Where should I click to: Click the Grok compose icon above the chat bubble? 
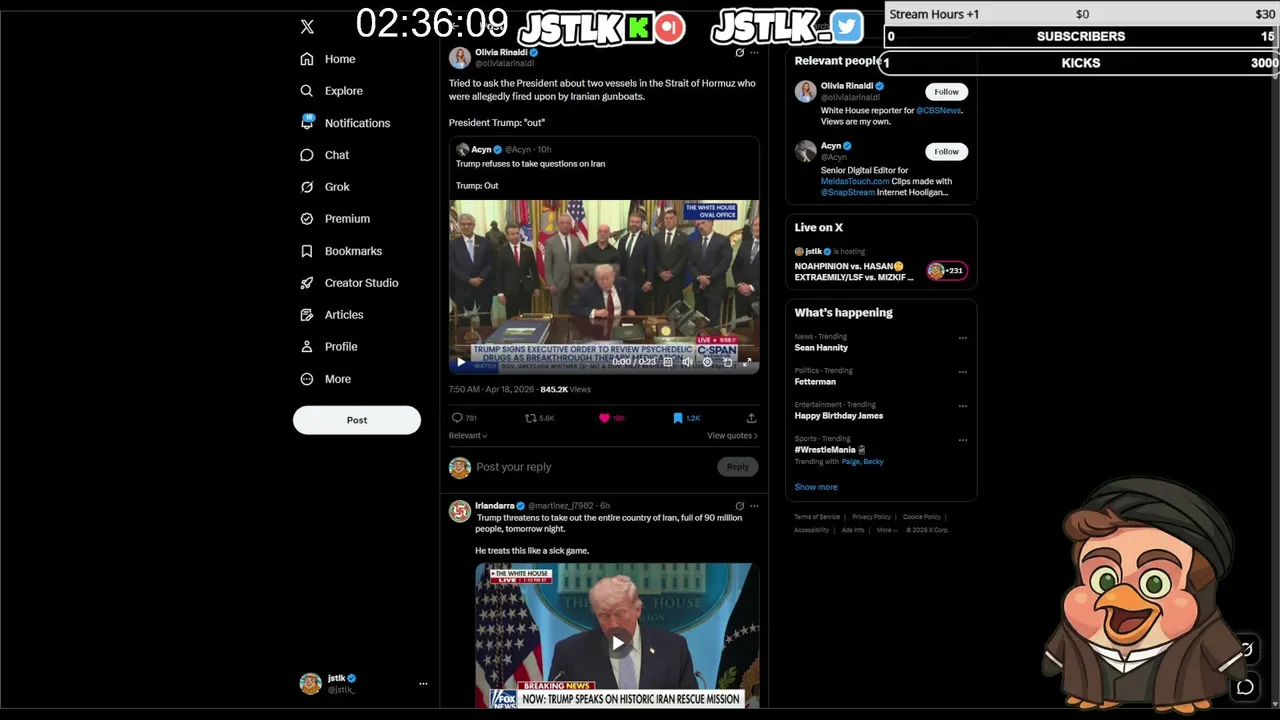1245,650
